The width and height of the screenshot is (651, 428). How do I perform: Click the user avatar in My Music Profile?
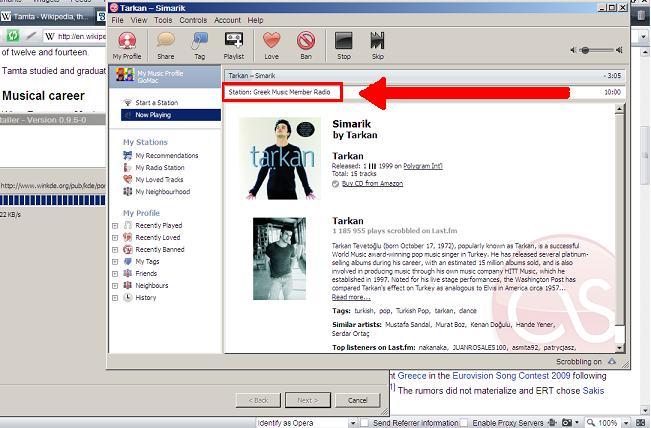coord(125,75)
